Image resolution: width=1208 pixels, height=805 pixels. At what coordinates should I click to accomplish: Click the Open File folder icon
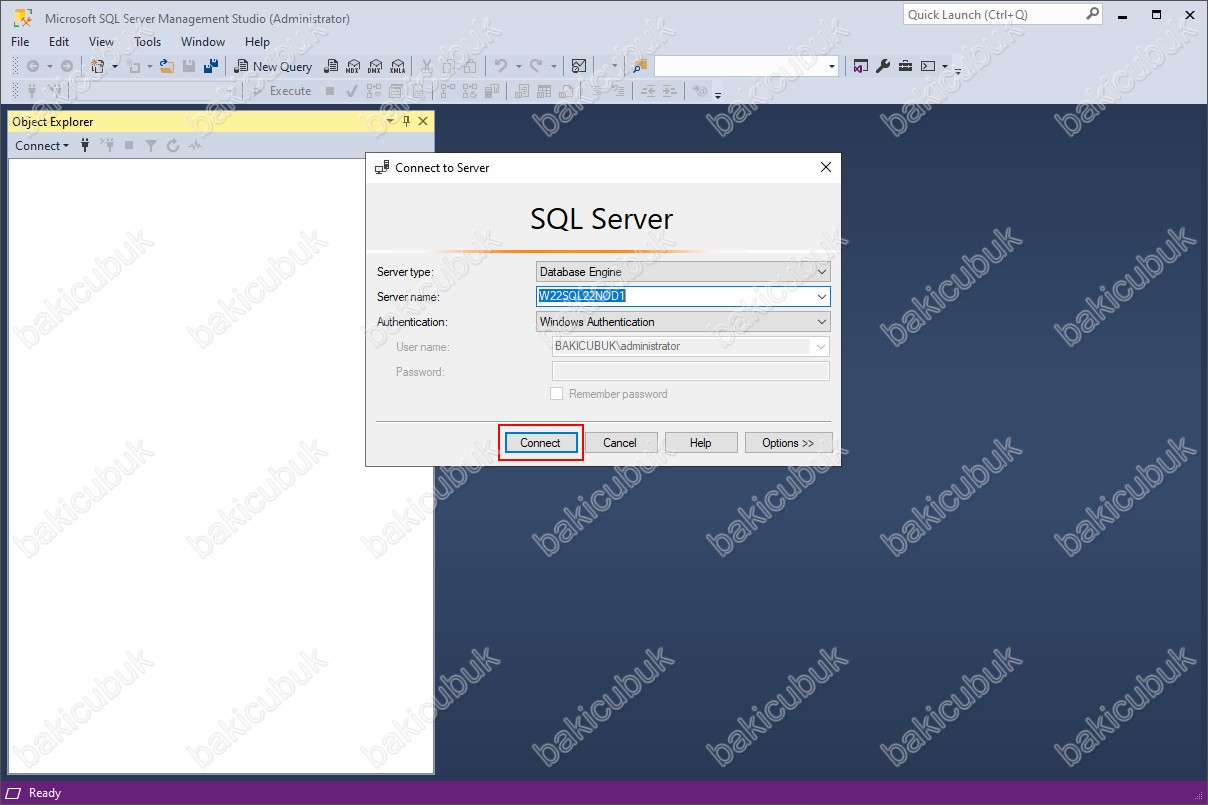167,66
